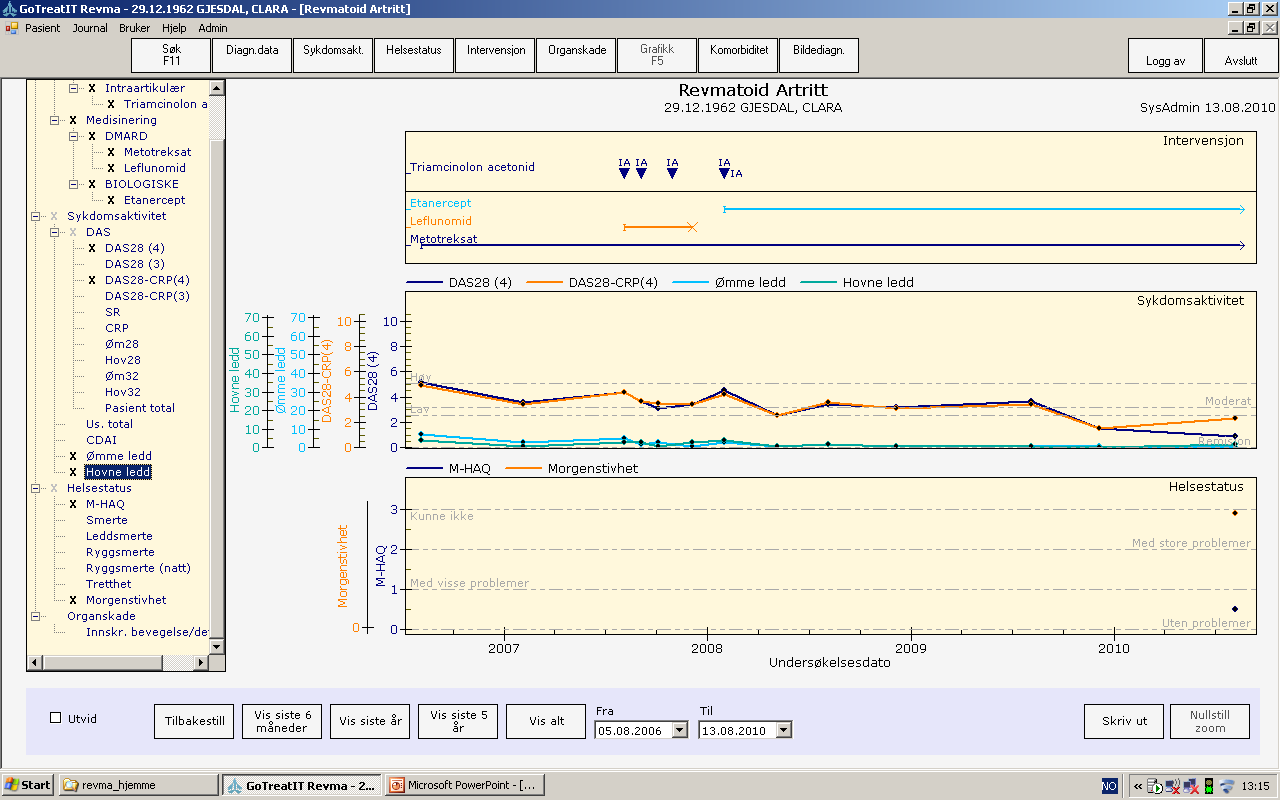
Task: Open the Søk F11 toolbar button
Action: [171, 55]
